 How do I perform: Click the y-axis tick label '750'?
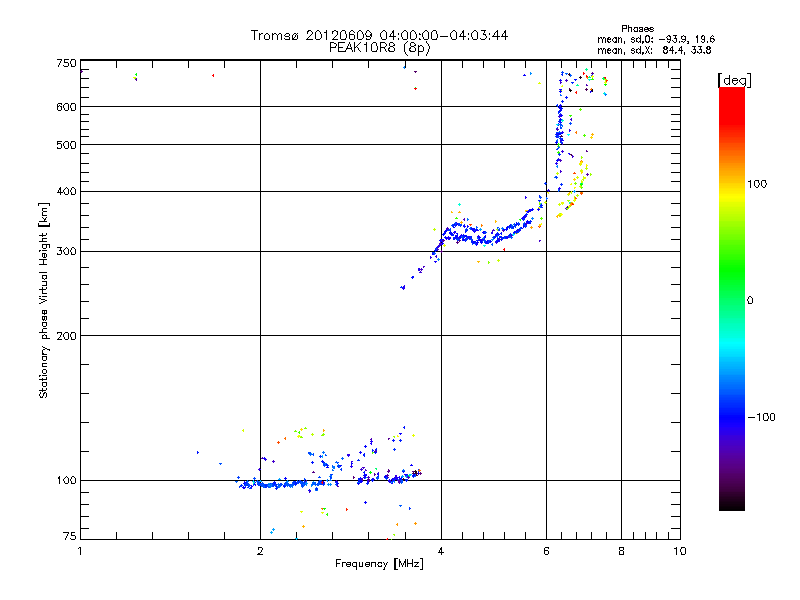click(66, 63)
